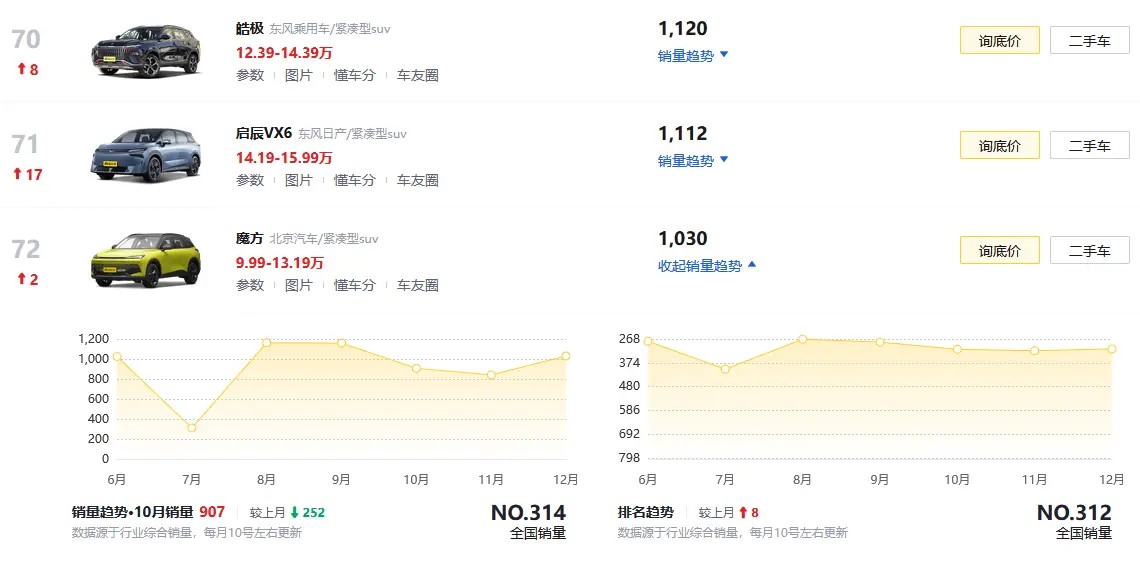
Task: Click 询底价 button for 魔方
Action: point(1000,250)
